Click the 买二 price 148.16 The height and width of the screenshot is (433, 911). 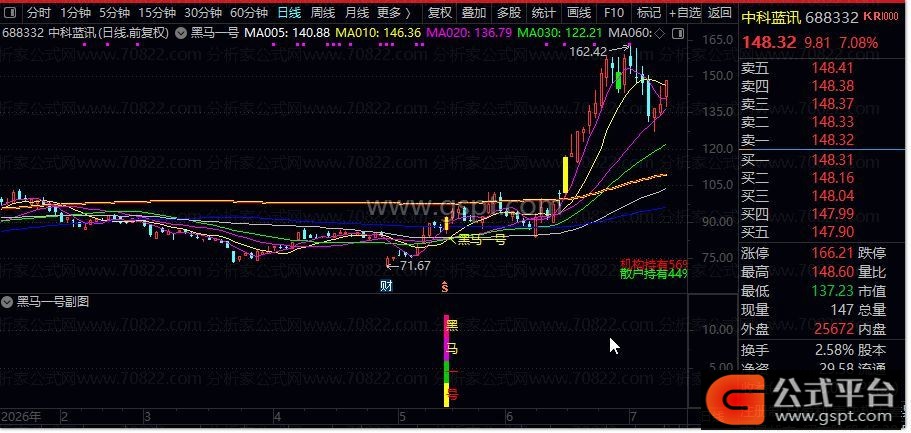tap(833, 178)
